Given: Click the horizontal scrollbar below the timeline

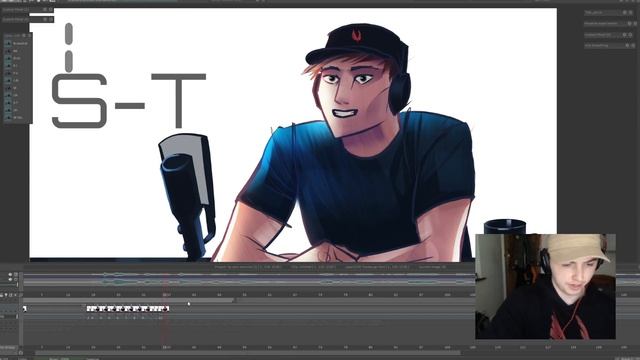Looking at the screenshot, I should point(248,353).
